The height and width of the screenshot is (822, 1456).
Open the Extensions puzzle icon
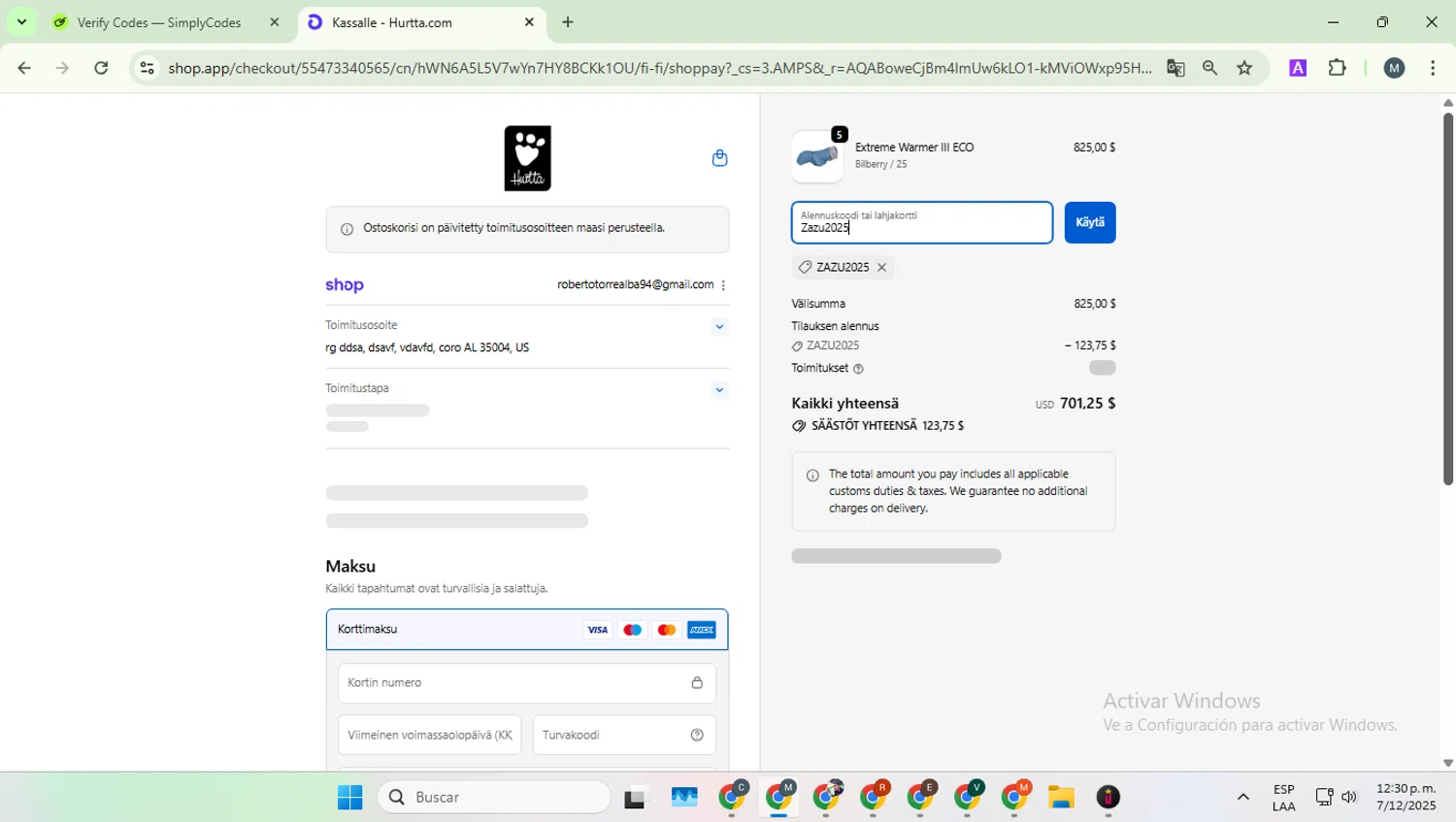pos(1337,68)
